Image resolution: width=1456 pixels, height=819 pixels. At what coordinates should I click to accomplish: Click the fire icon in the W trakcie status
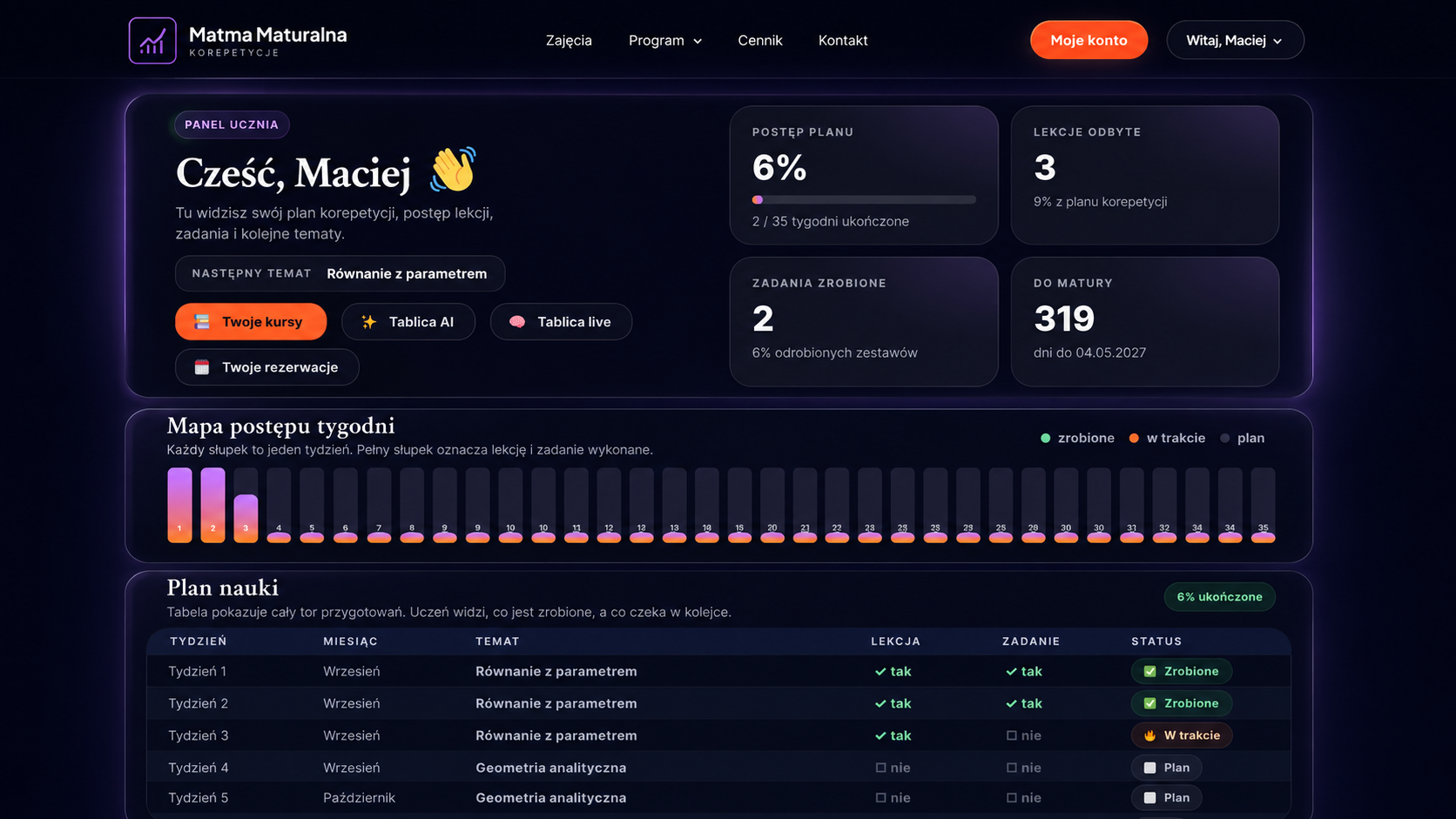[1149, 735]
